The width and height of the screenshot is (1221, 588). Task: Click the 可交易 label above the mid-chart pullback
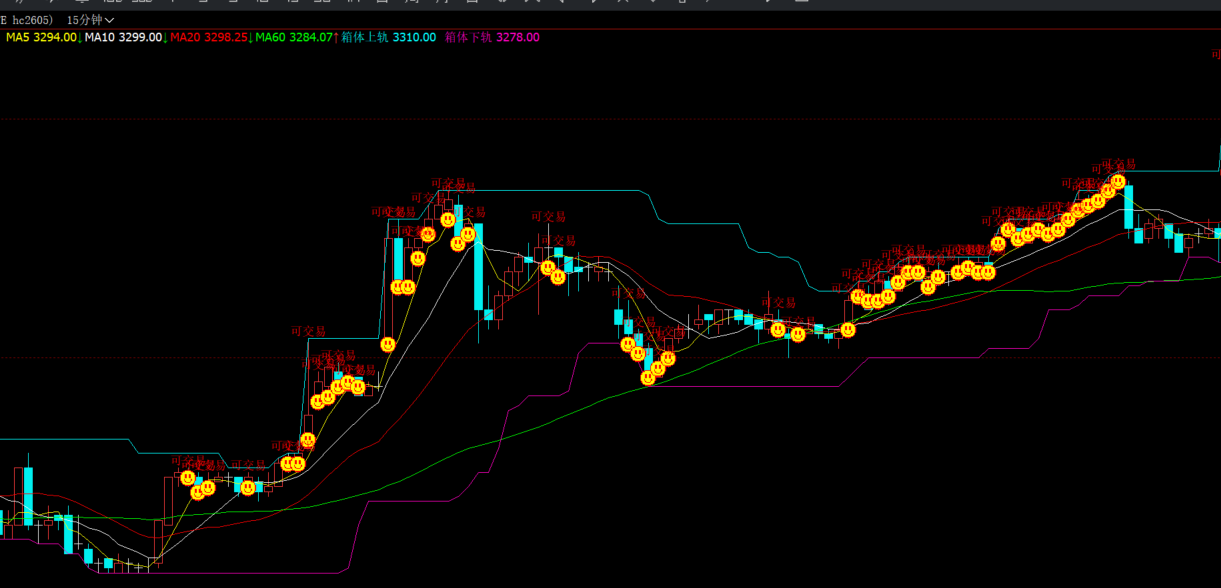click(x=548, y=216)
